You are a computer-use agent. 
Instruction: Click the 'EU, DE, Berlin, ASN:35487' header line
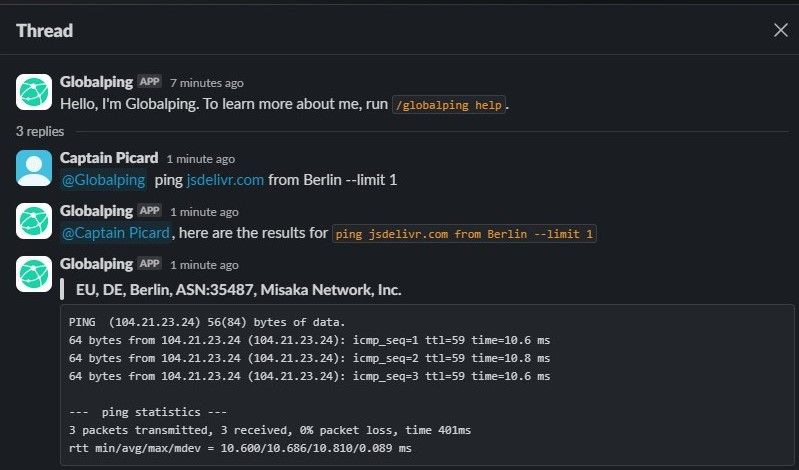(x=238, y=290)
